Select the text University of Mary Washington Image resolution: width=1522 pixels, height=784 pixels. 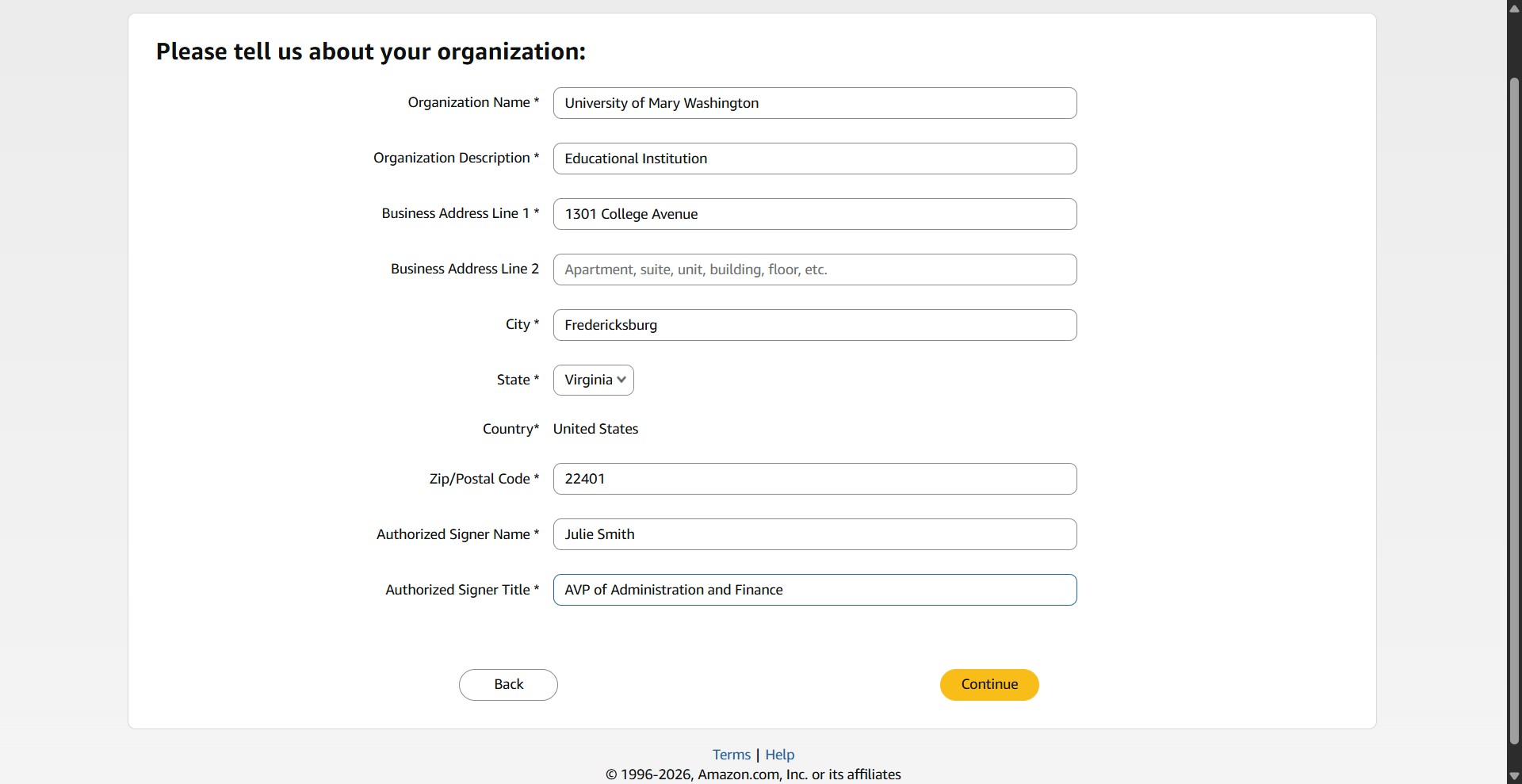point(661,102)
